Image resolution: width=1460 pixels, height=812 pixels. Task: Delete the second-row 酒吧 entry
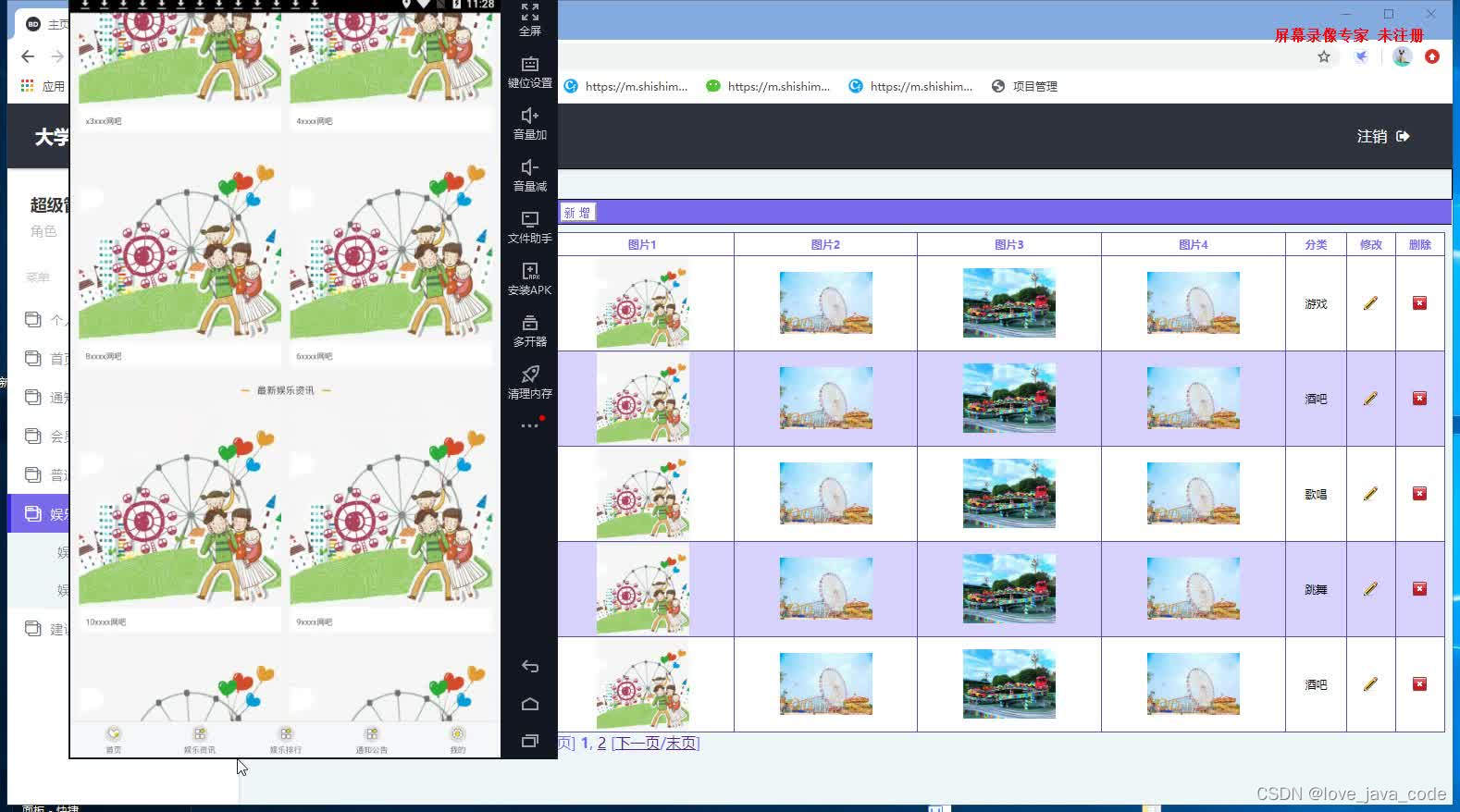tap(1419, 399)
